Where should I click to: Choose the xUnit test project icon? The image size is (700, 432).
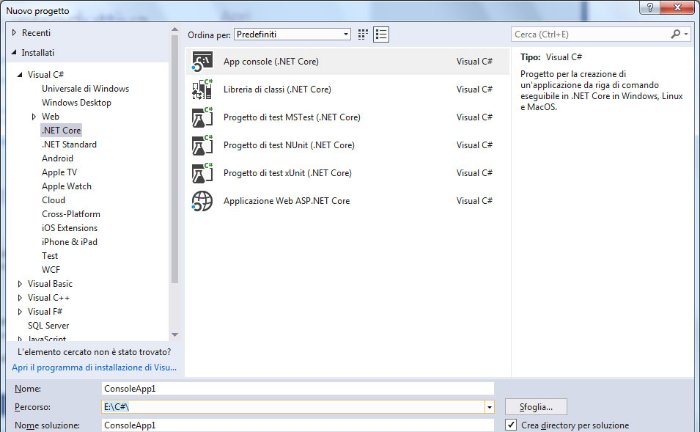pyautogui.click(x=202, y=173)
